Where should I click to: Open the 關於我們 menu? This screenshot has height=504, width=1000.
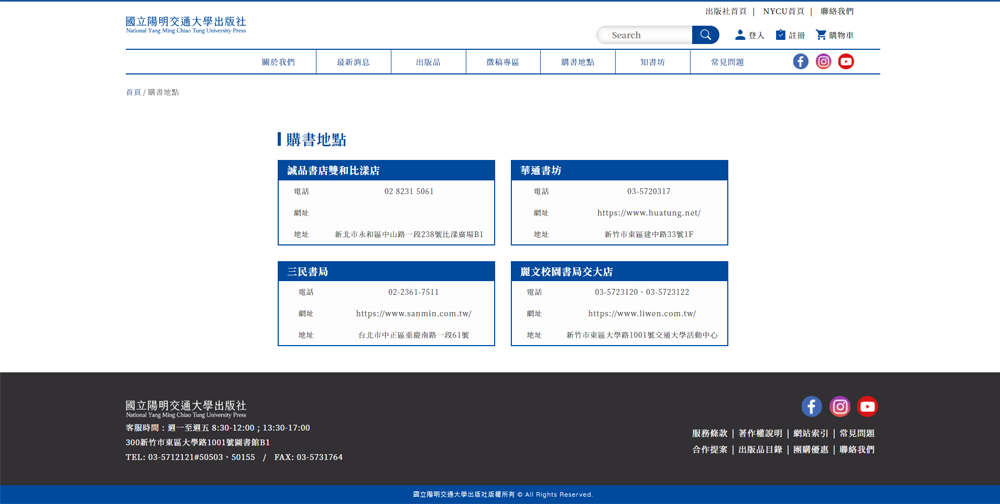tap(279, 62)
